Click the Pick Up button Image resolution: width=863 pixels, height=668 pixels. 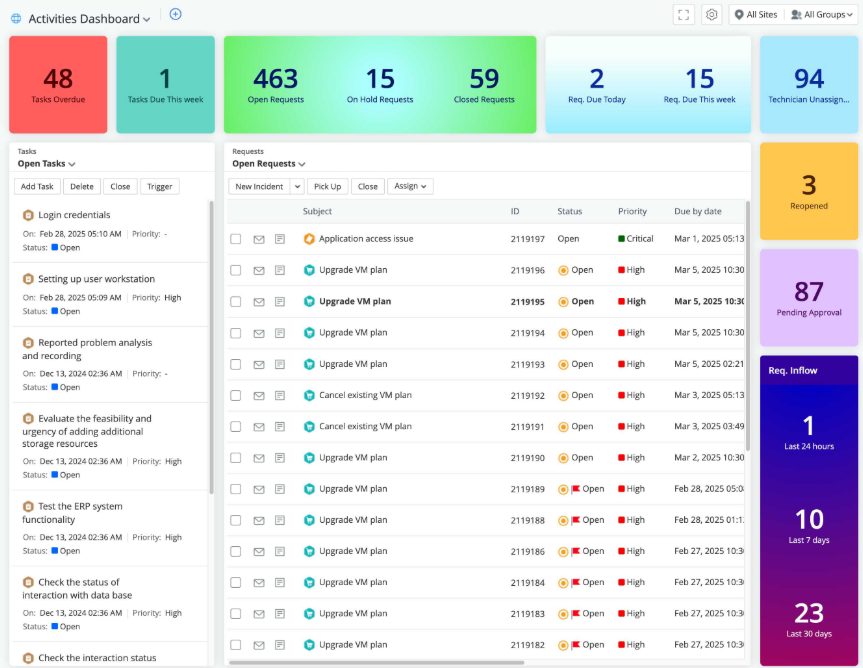[330, 186]
